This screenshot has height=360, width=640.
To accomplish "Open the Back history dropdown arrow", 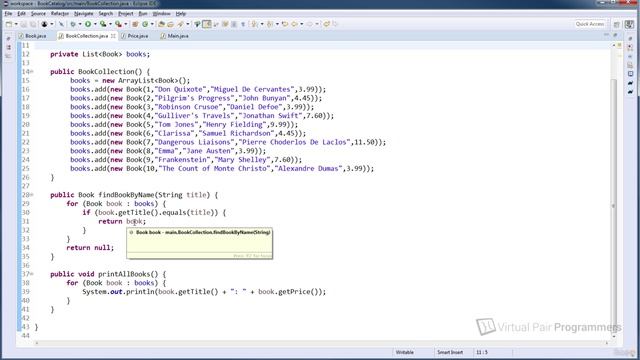I will 302,24.
